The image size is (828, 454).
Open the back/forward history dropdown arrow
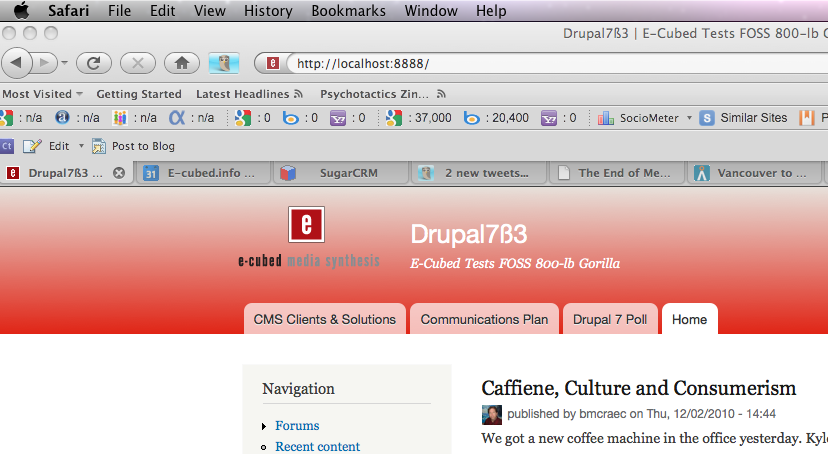click(64, 63)
